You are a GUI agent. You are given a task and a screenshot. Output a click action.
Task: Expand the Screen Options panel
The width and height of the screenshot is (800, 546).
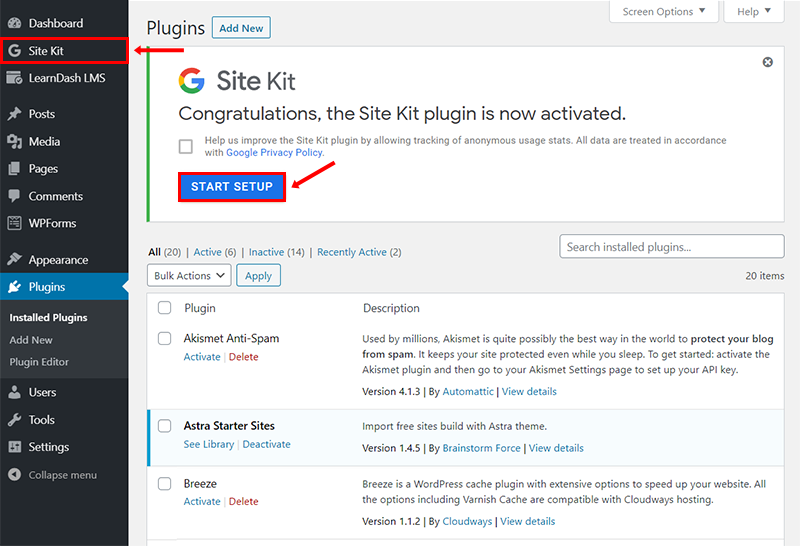[664, 12]
